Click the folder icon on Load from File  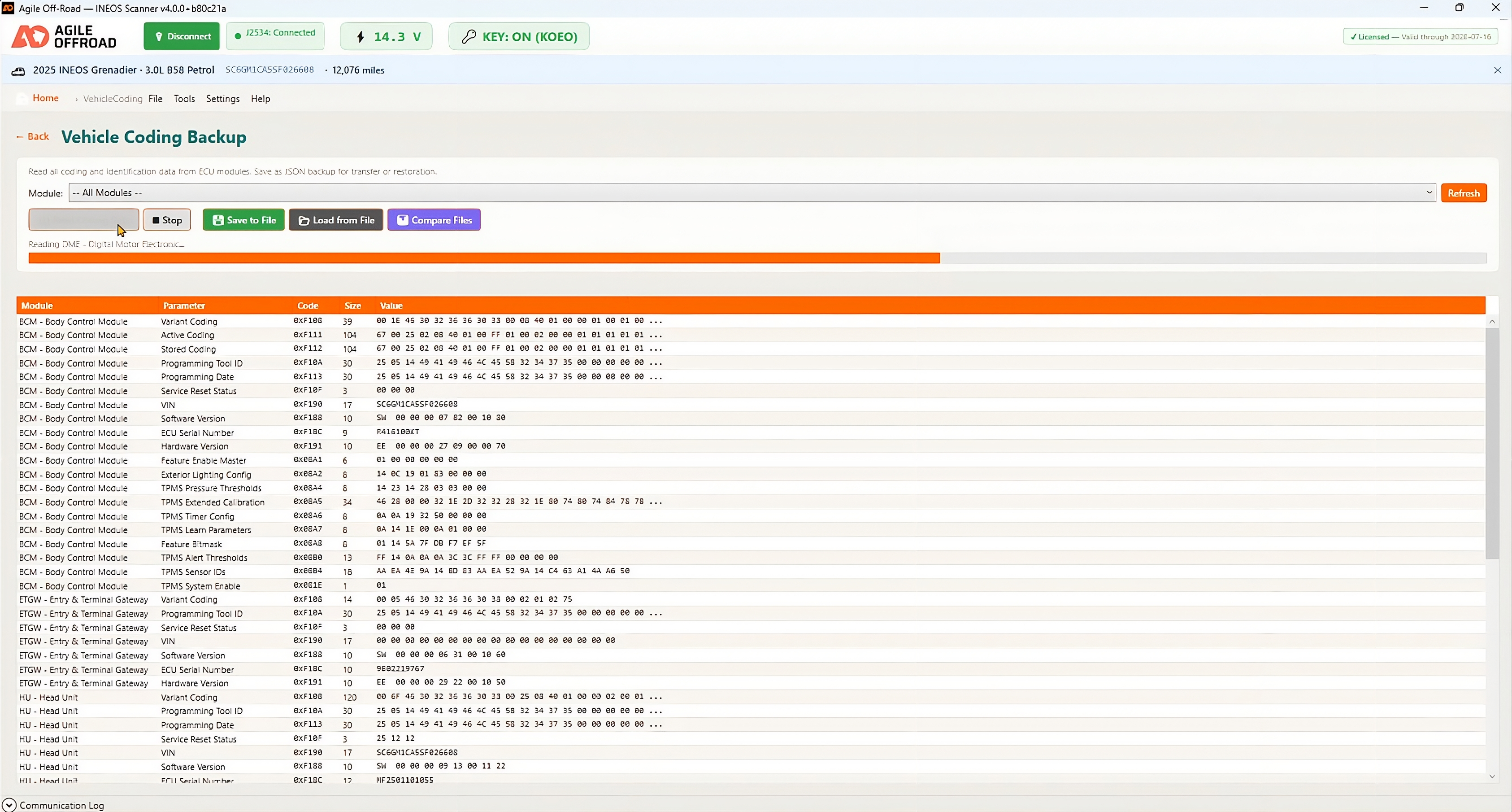(x=304, y=221)
